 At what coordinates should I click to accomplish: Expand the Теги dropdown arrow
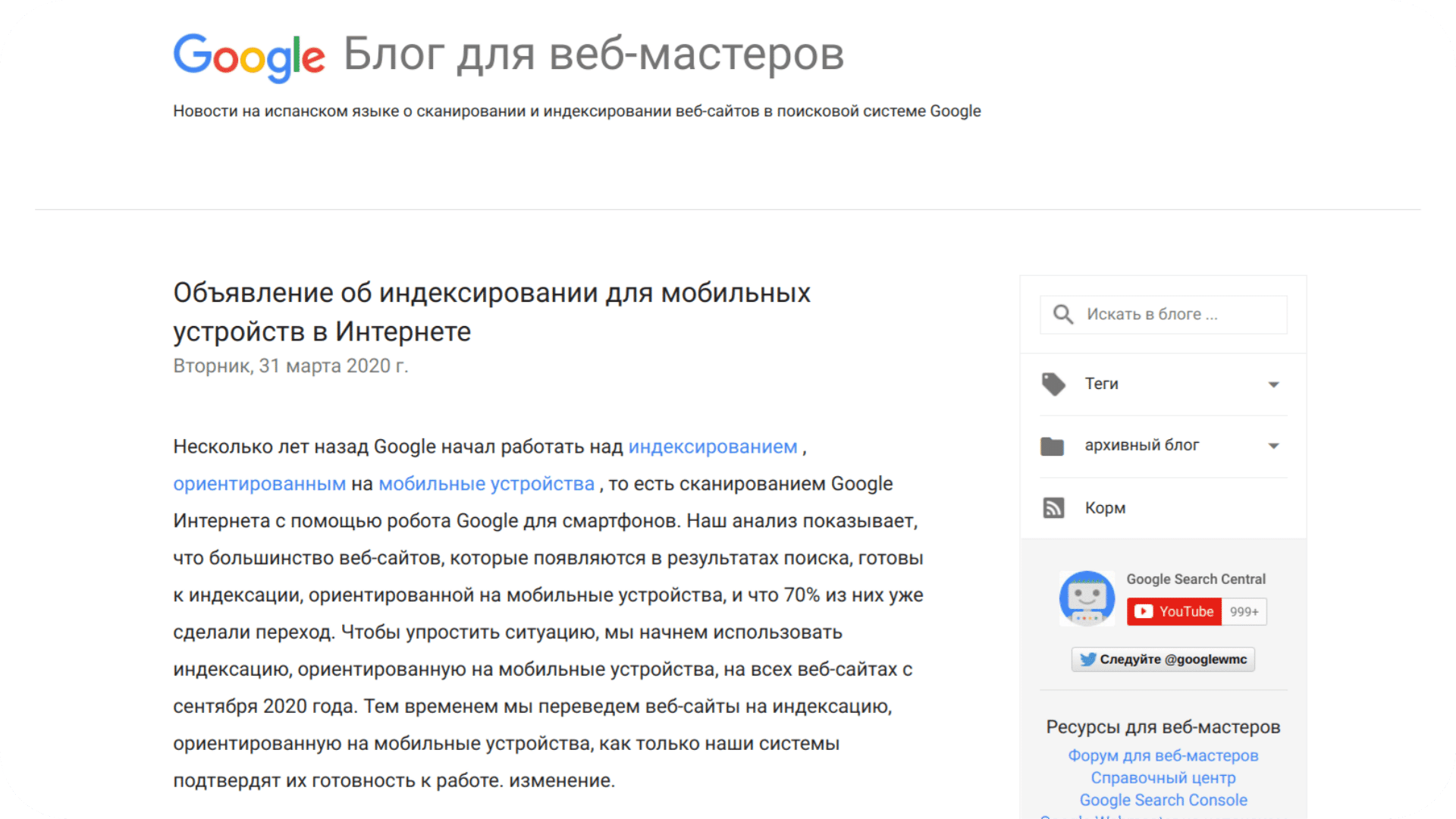[1274, 384]
